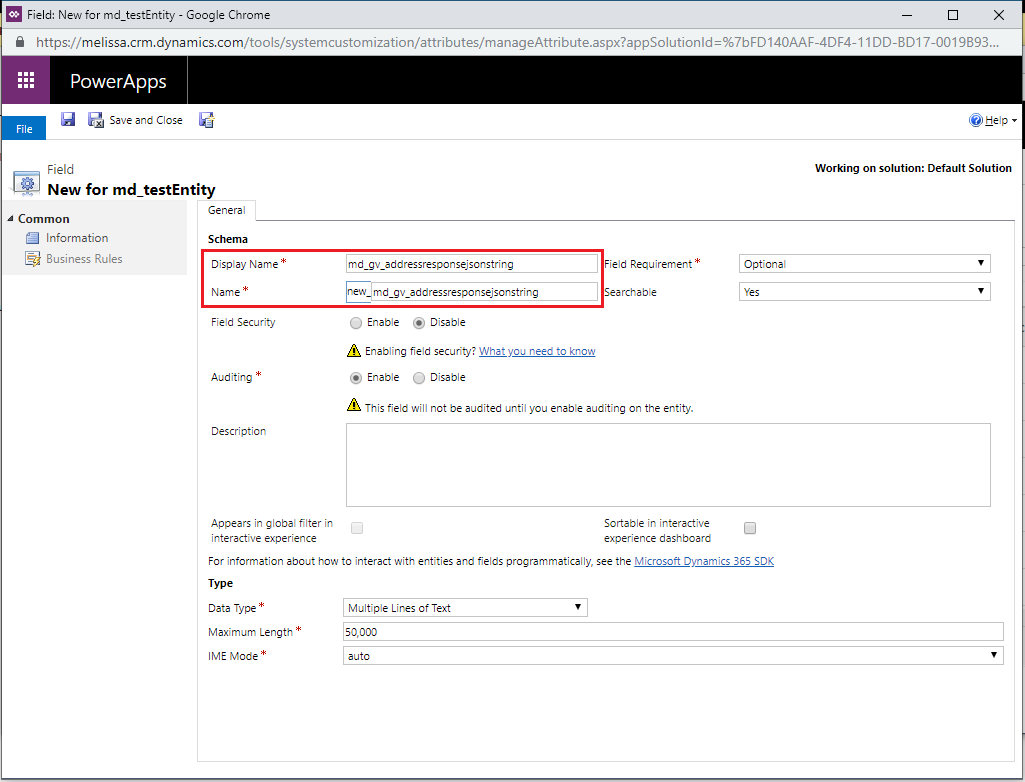Screen dimensions: 1025x782
Task: Click Save and Close button
Action: click(x=136, y=120)
